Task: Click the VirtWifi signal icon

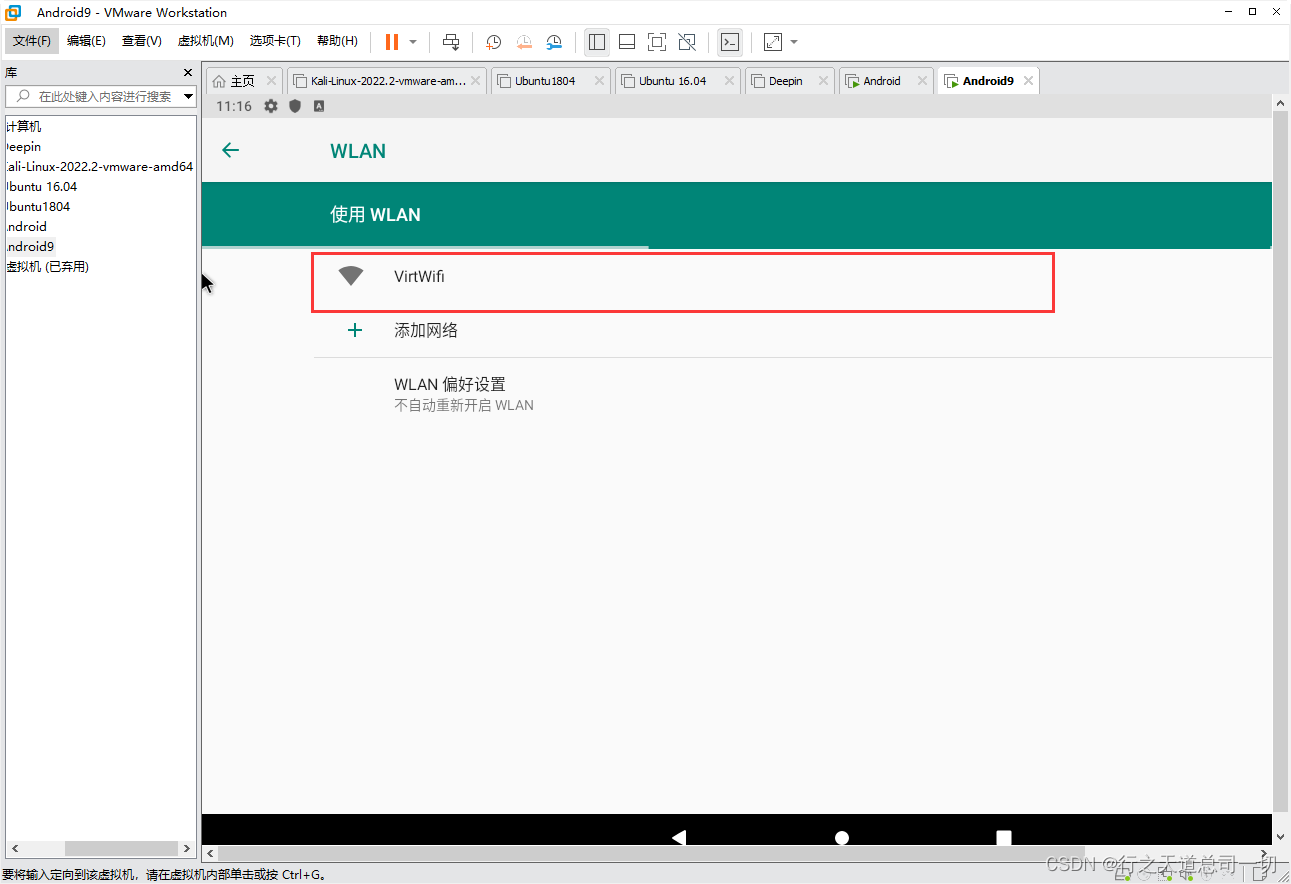Action: [x=350, y=276]
